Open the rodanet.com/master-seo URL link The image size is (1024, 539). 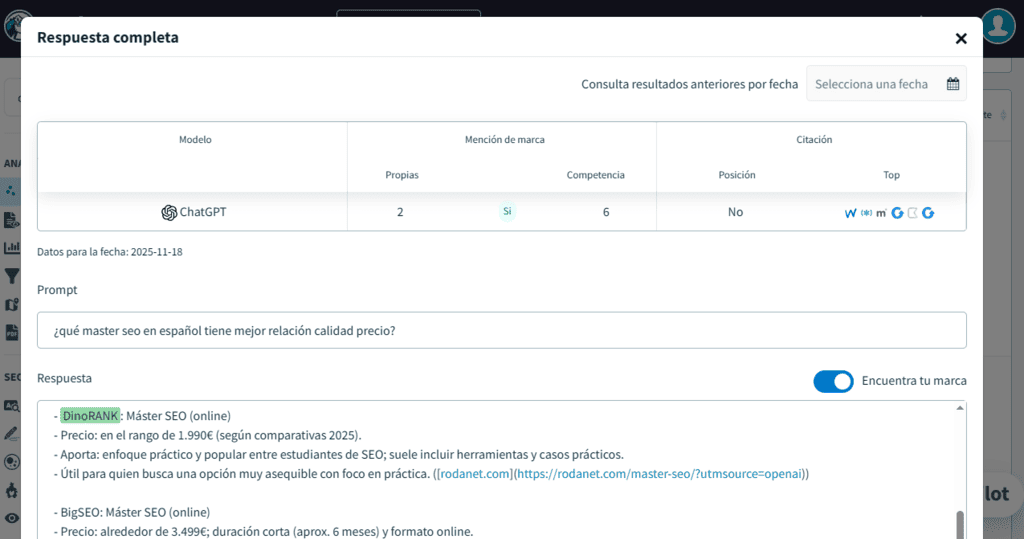coord(659,474)
